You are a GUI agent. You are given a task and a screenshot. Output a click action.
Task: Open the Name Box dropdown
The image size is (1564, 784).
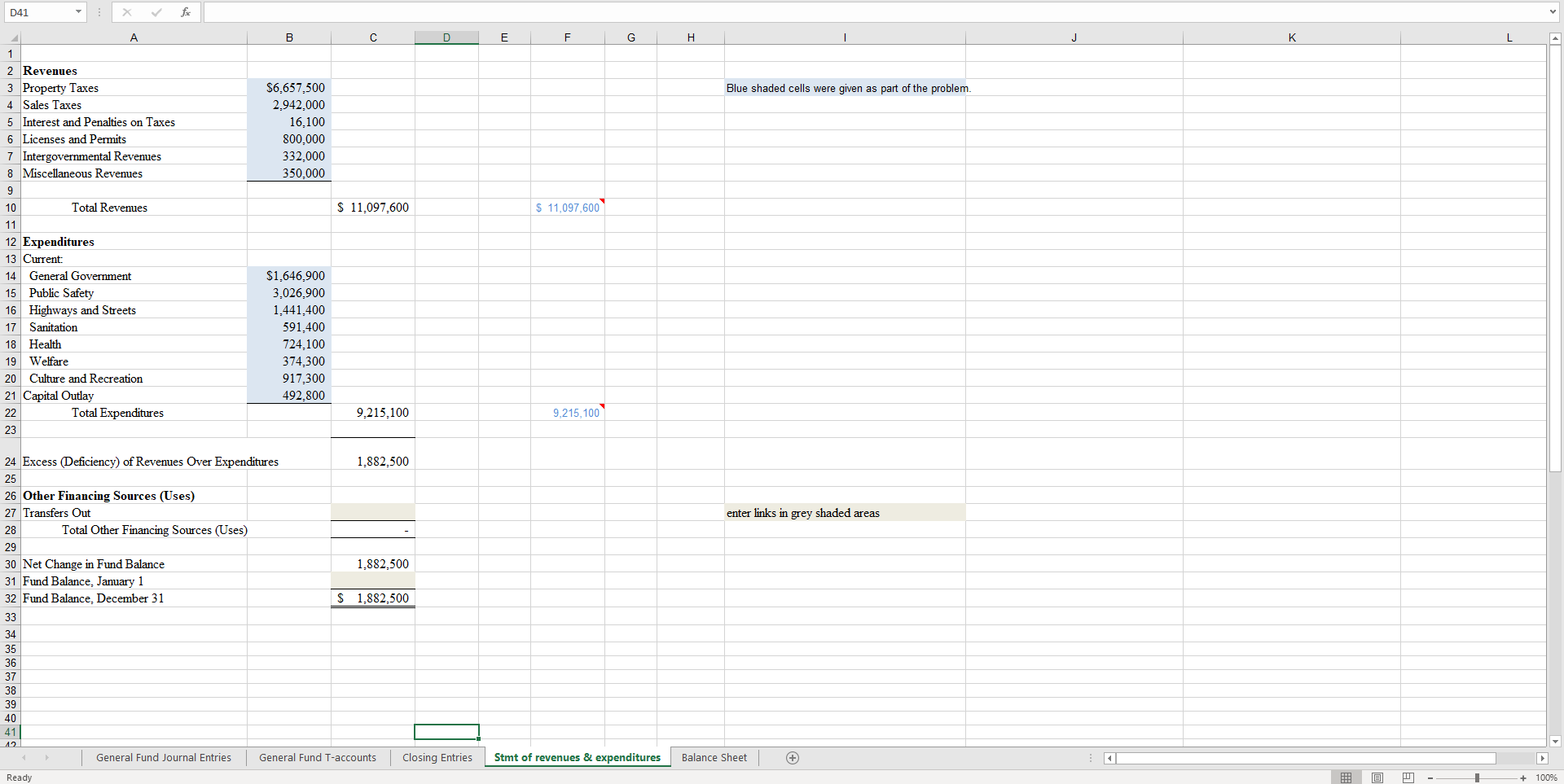click(x=78, y=12)
